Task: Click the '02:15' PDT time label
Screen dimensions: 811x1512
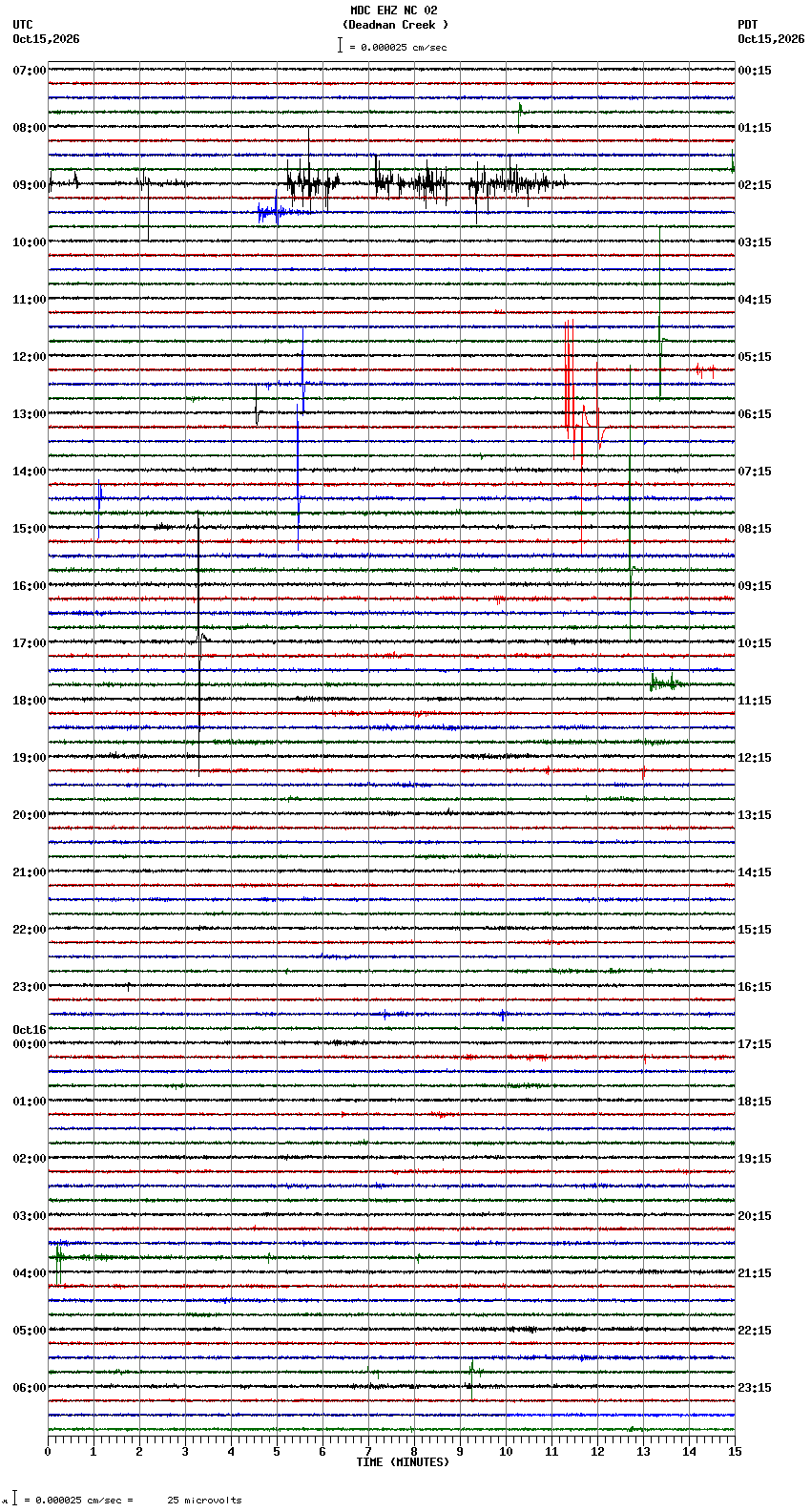Action: click(755, 185)
